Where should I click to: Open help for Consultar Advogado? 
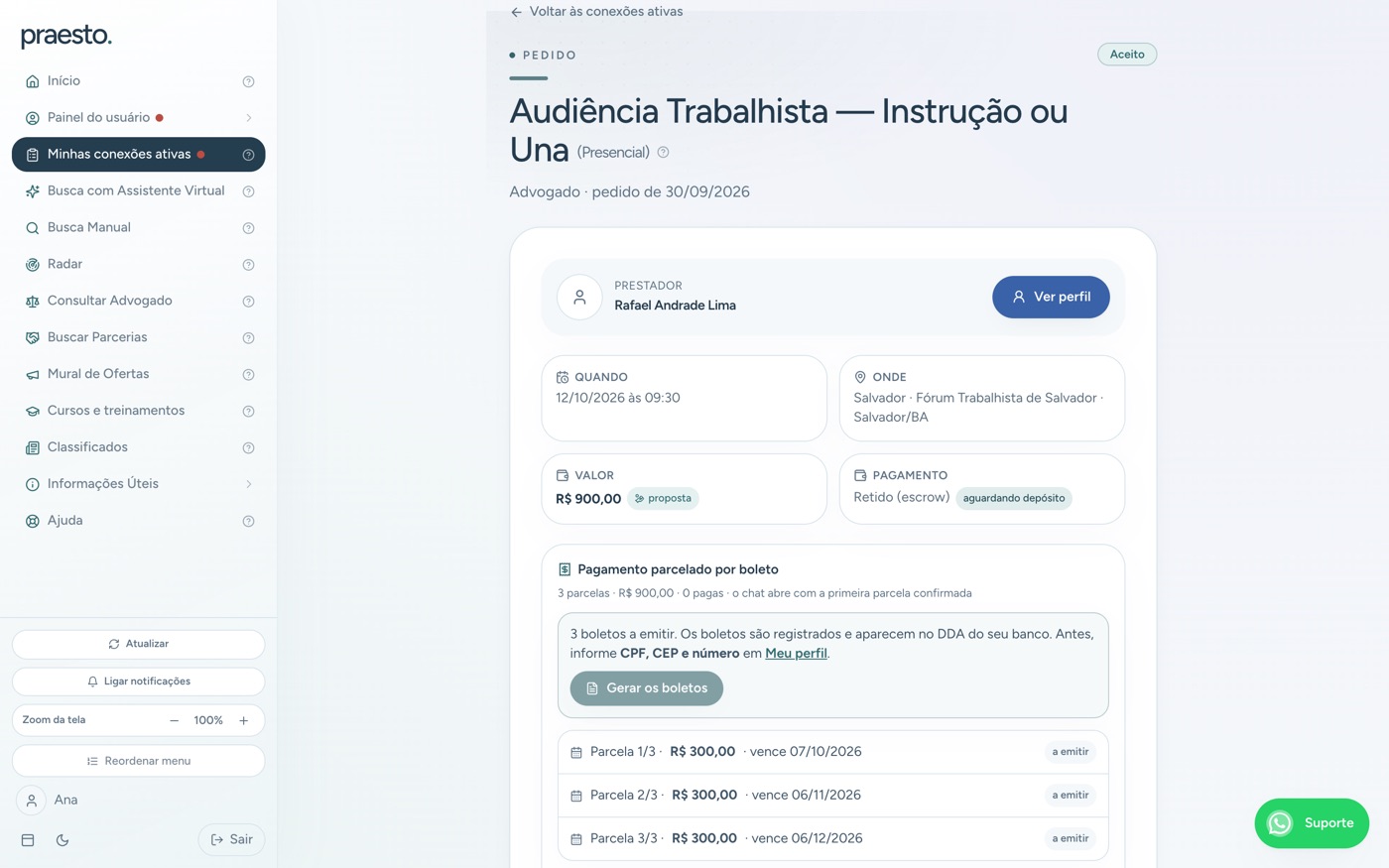pyautogui.click(x=248, y=302)
